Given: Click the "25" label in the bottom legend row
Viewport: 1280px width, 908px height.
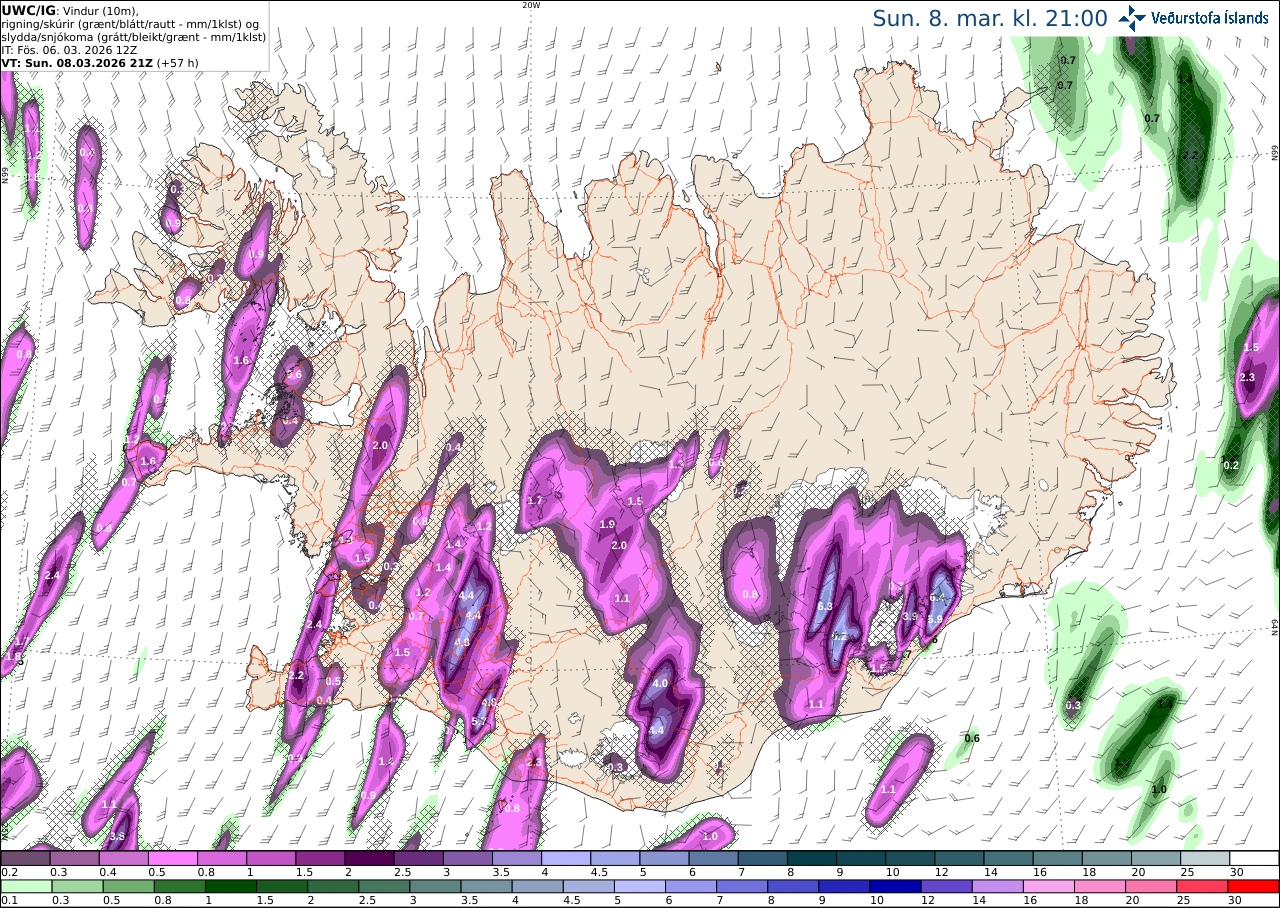Looking at the screenshot, I should (x=1186, y=900).
